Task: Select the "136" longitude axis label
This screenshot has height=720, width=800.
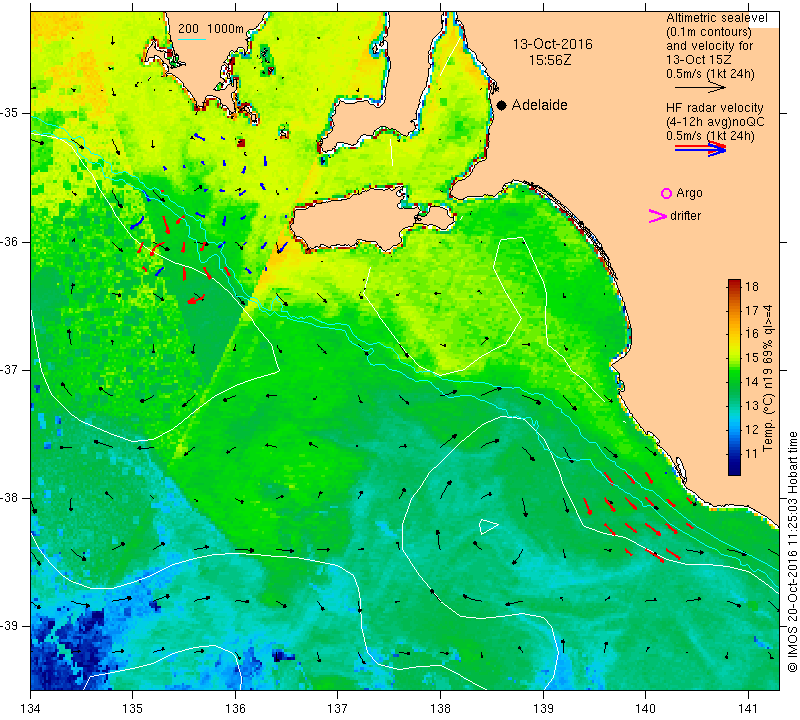Action: pos(235,709)
